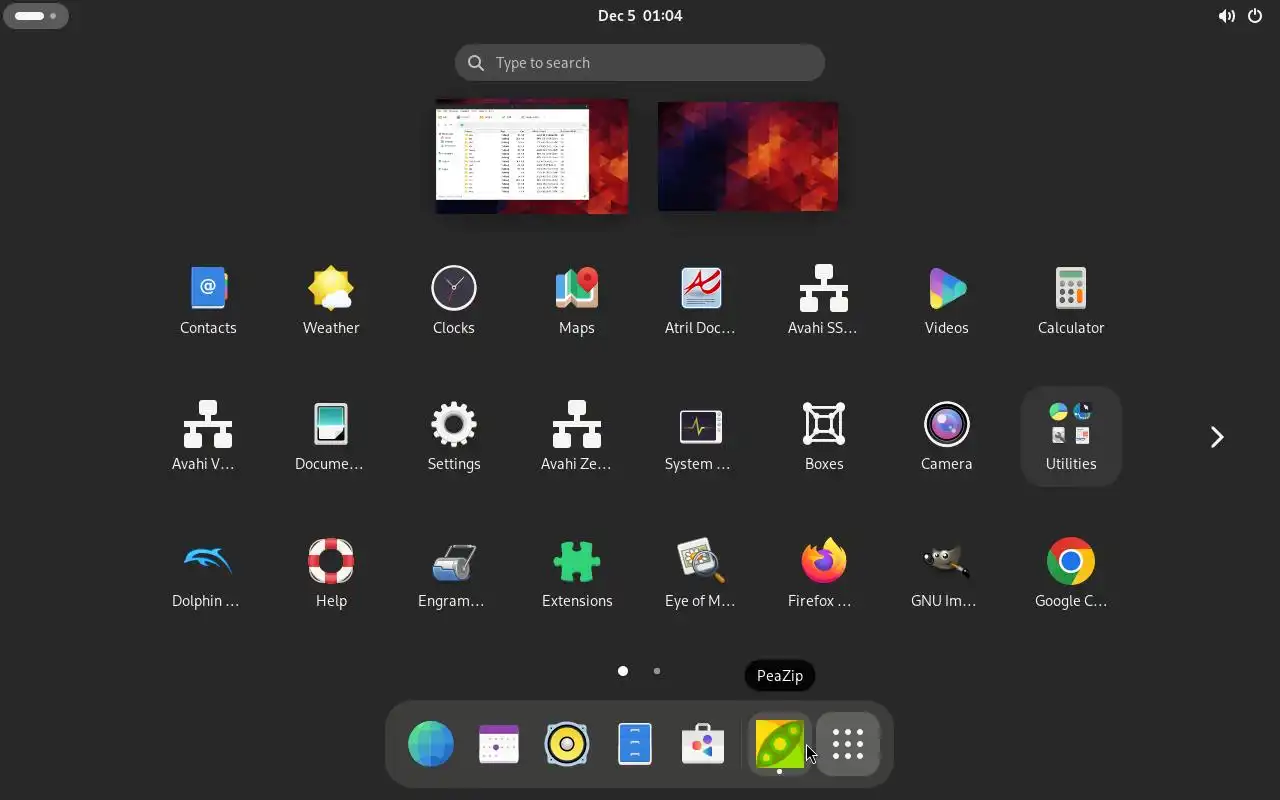This screenshot has width=1280, height=800.
Task: Open the Camera app
Action: pos(947,436)
